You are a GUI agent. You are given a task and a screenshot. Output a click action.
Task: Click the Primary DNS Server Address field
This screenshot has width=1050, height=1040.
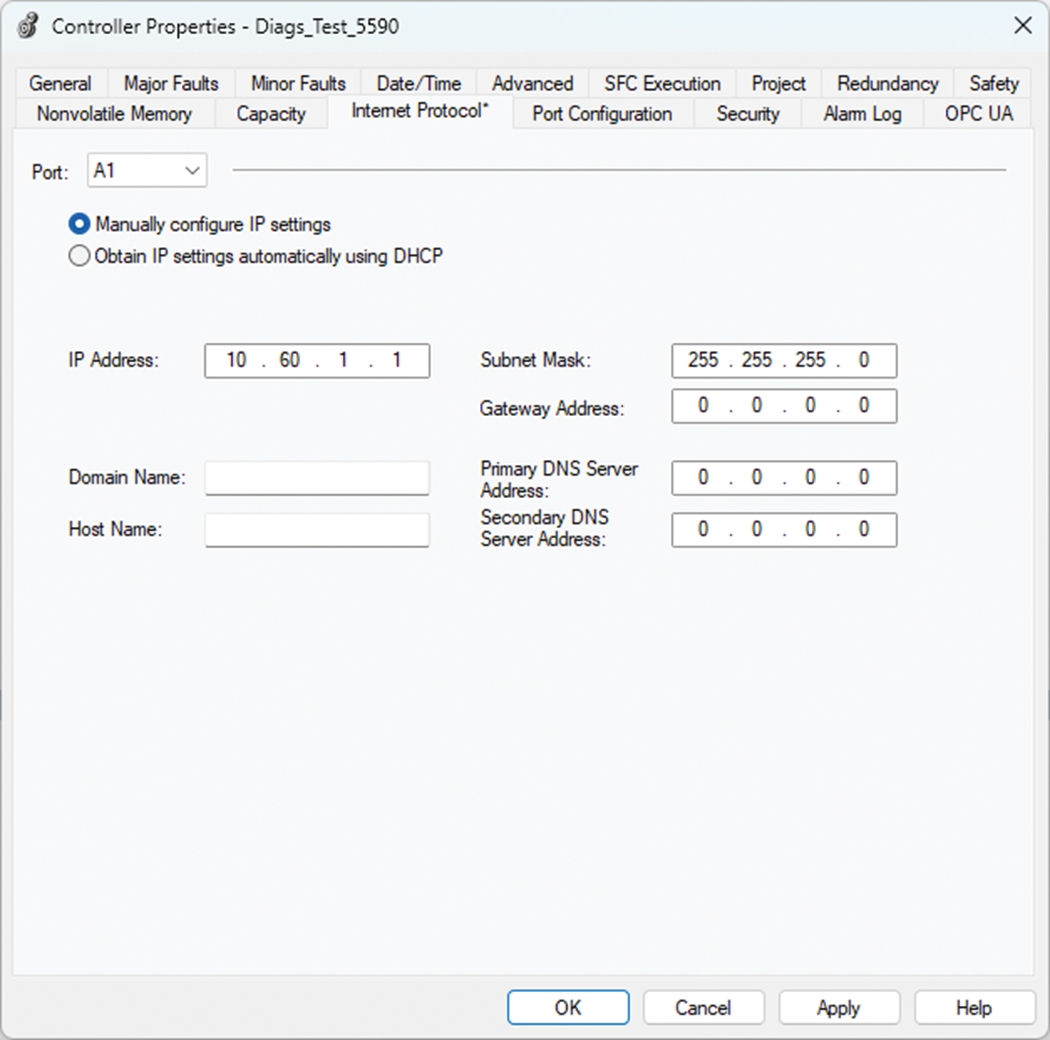(784, 478)
